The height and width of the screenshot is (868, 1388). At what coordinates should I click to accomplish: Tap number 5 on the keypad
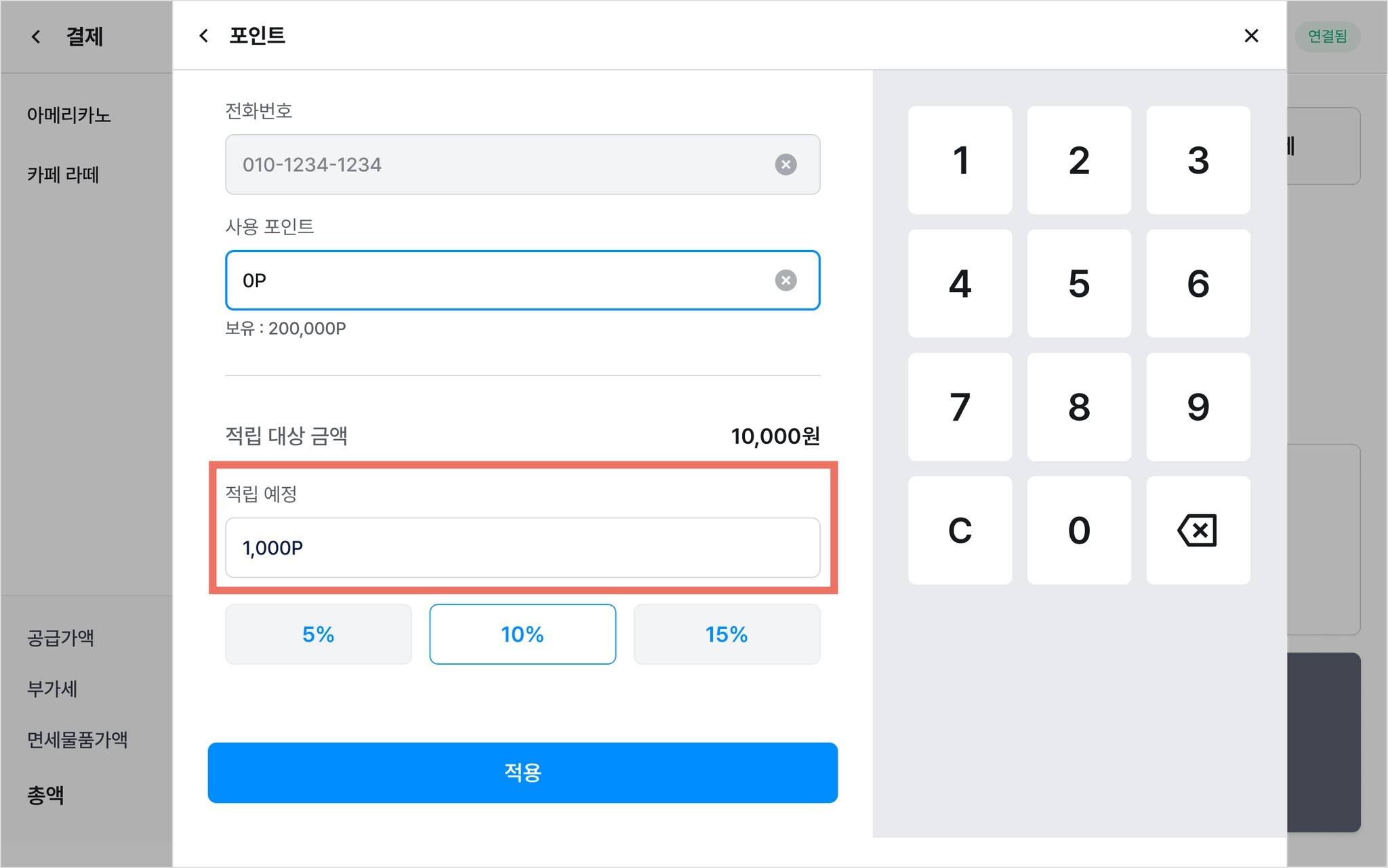[1079, 283]
